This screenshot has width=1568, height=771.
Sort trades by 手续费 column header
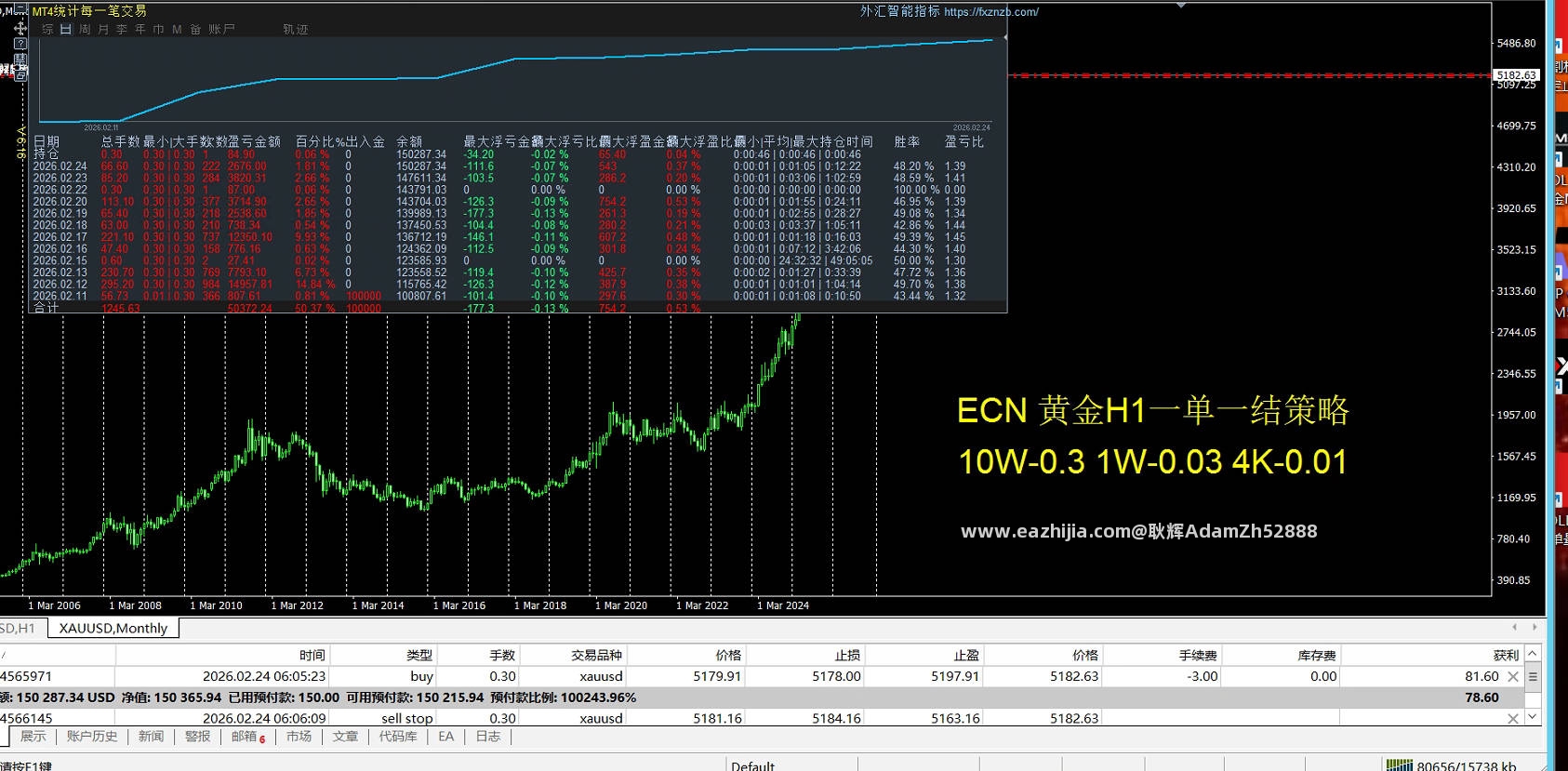coord(1163,655)
